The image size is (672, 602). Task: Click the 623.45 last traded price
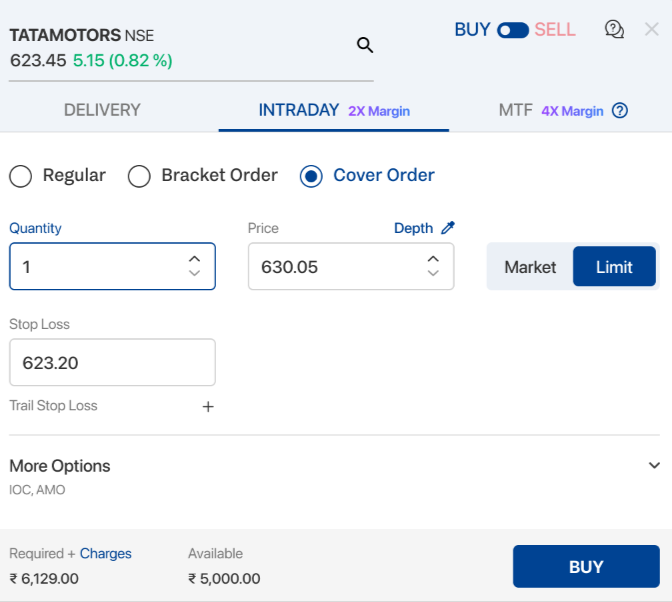click(x=38, y=60)
